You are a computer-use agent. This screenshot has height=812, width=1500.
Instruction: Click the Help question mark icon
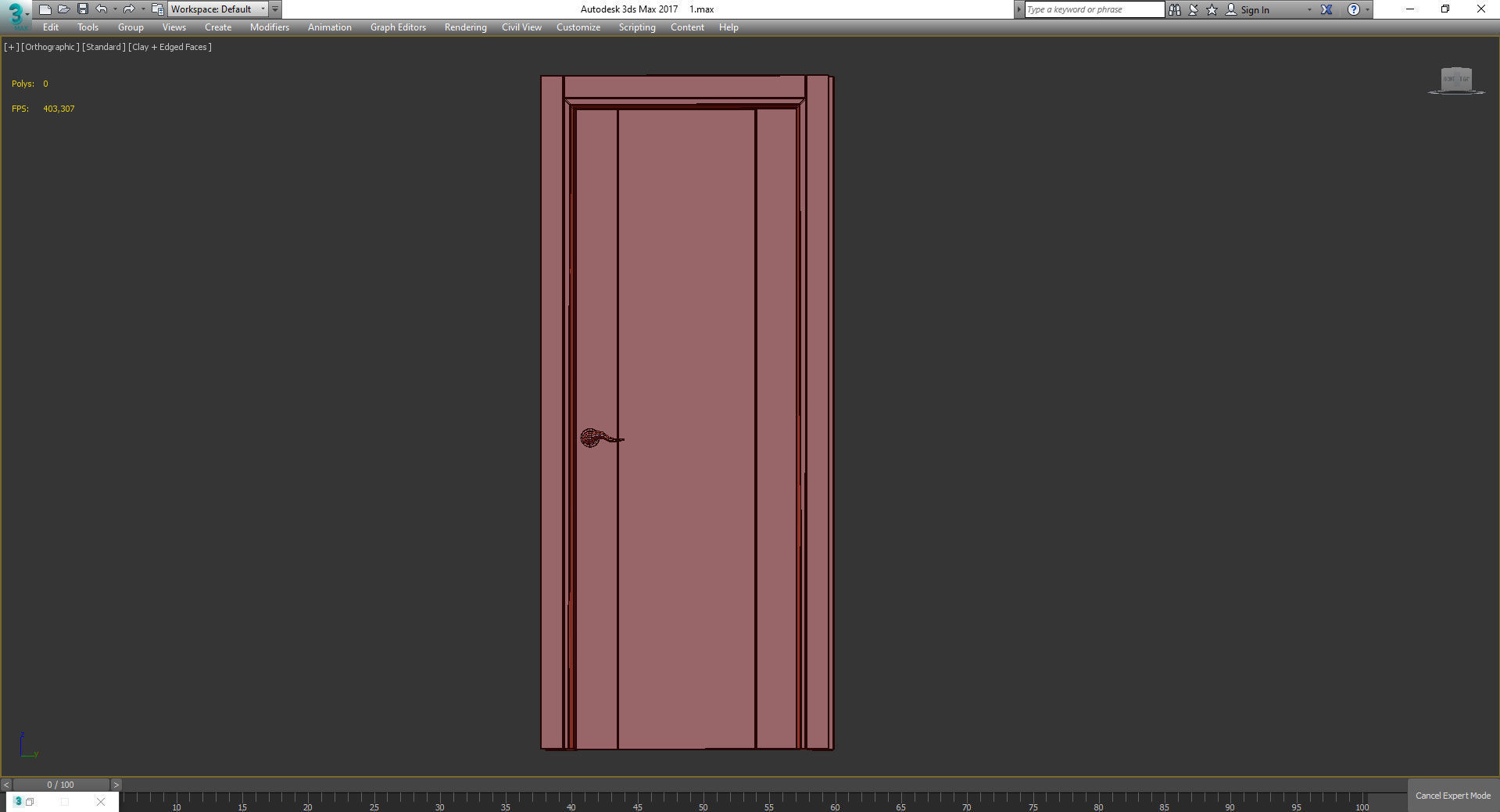1353,9
